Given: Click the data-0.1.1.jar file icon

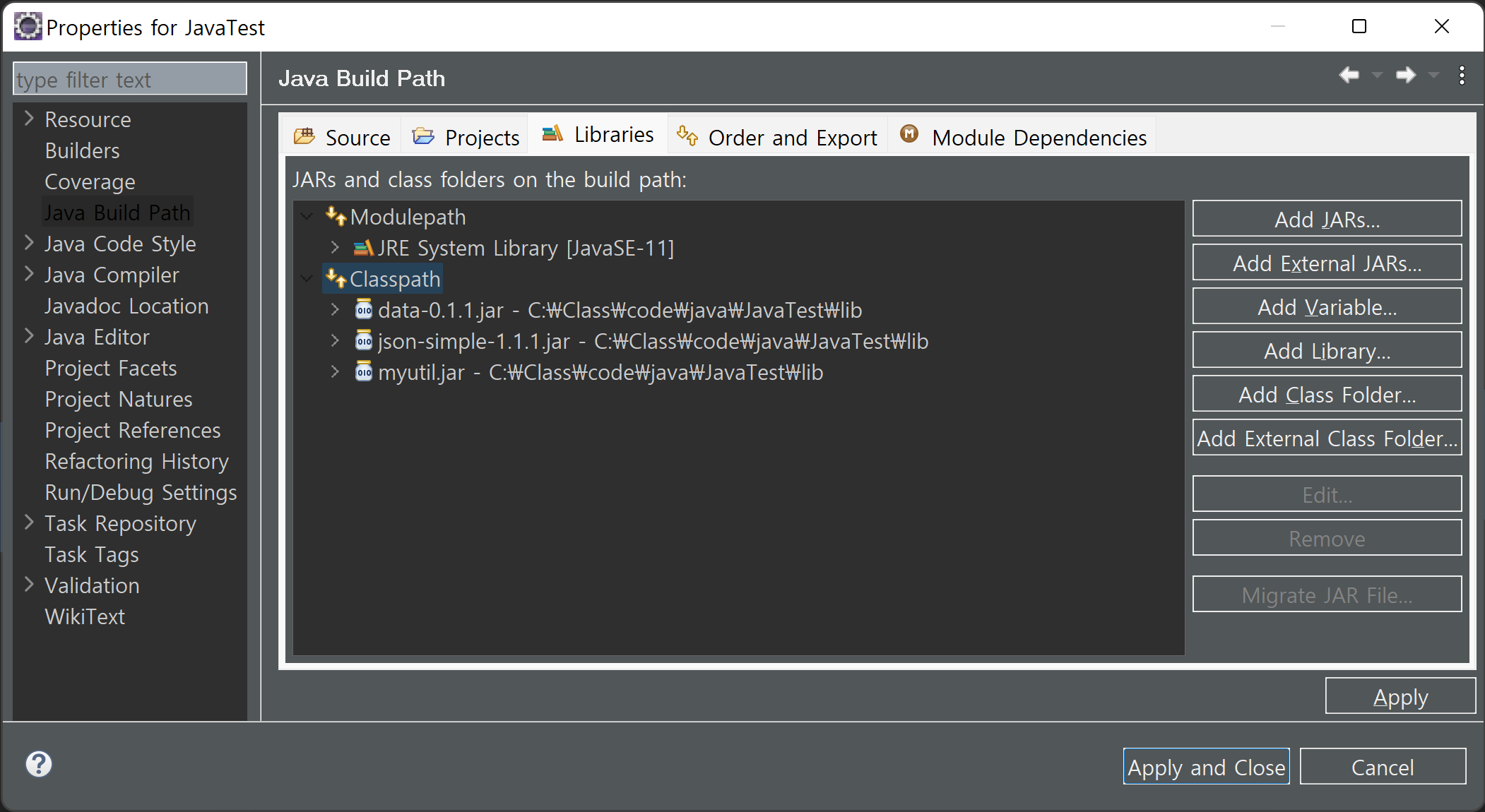Looking at the screenshot, I should 363,309.
